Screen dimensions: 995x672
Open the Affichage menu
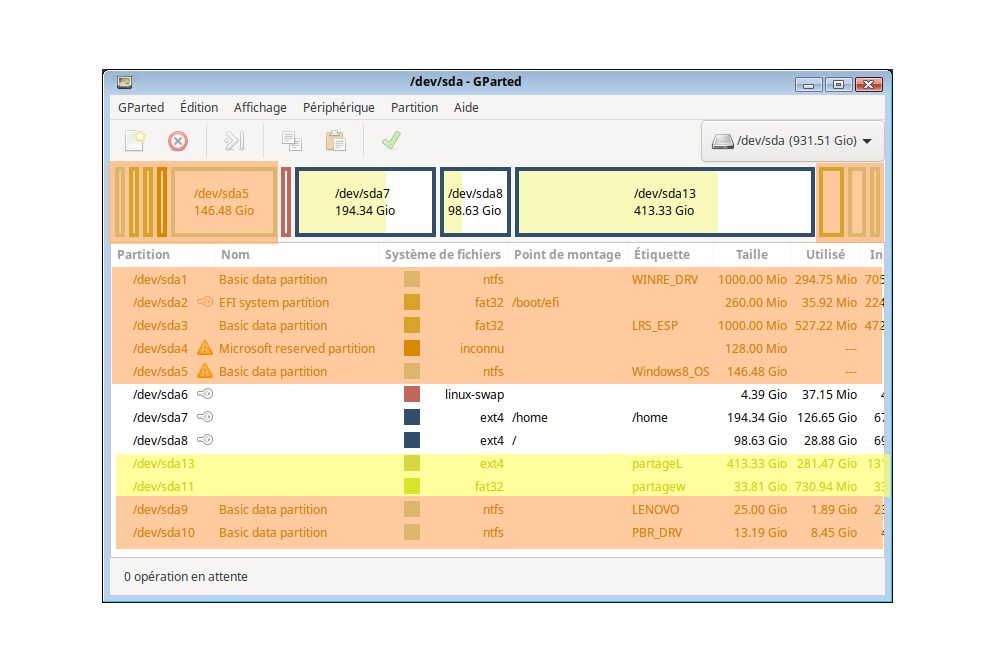[x=260, y=107]
